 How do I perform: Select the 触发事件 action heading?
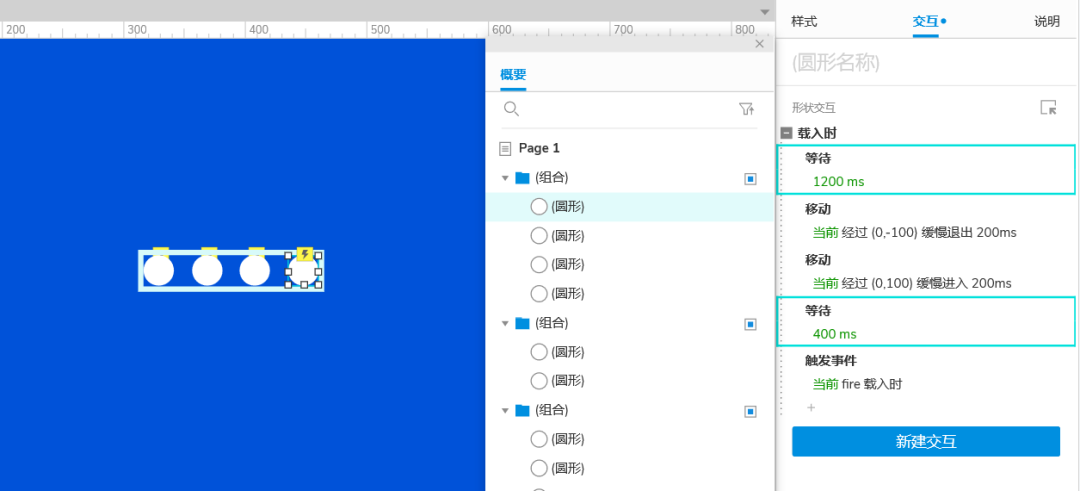pyautogui.click(x=831, y=361)
